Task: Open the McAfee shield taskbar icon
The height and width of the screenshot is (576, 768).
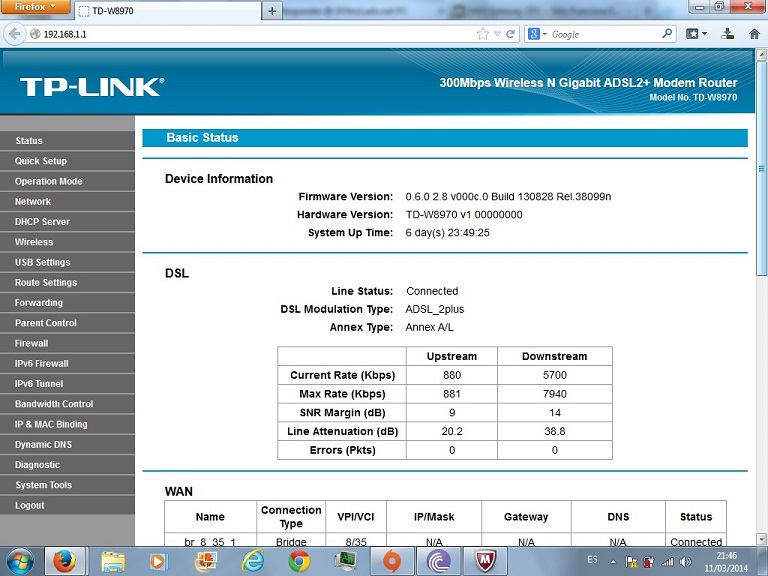Action: 485,561
